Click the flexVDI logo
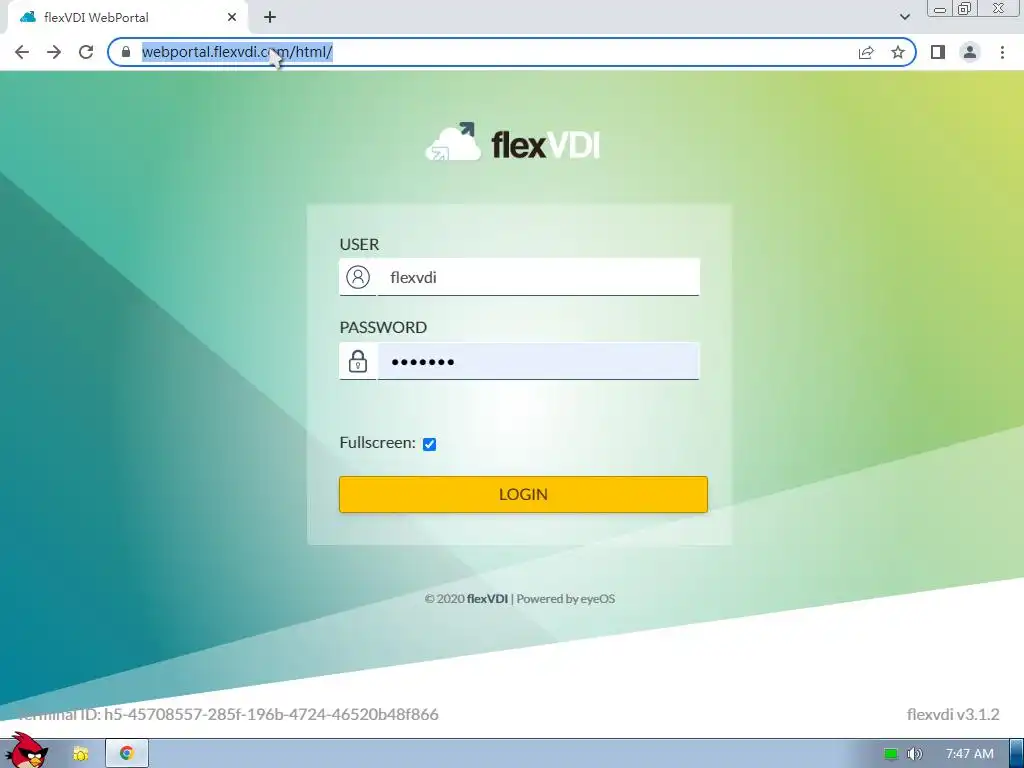This screenshot has width=1024, height=768. tap(513, 142)
